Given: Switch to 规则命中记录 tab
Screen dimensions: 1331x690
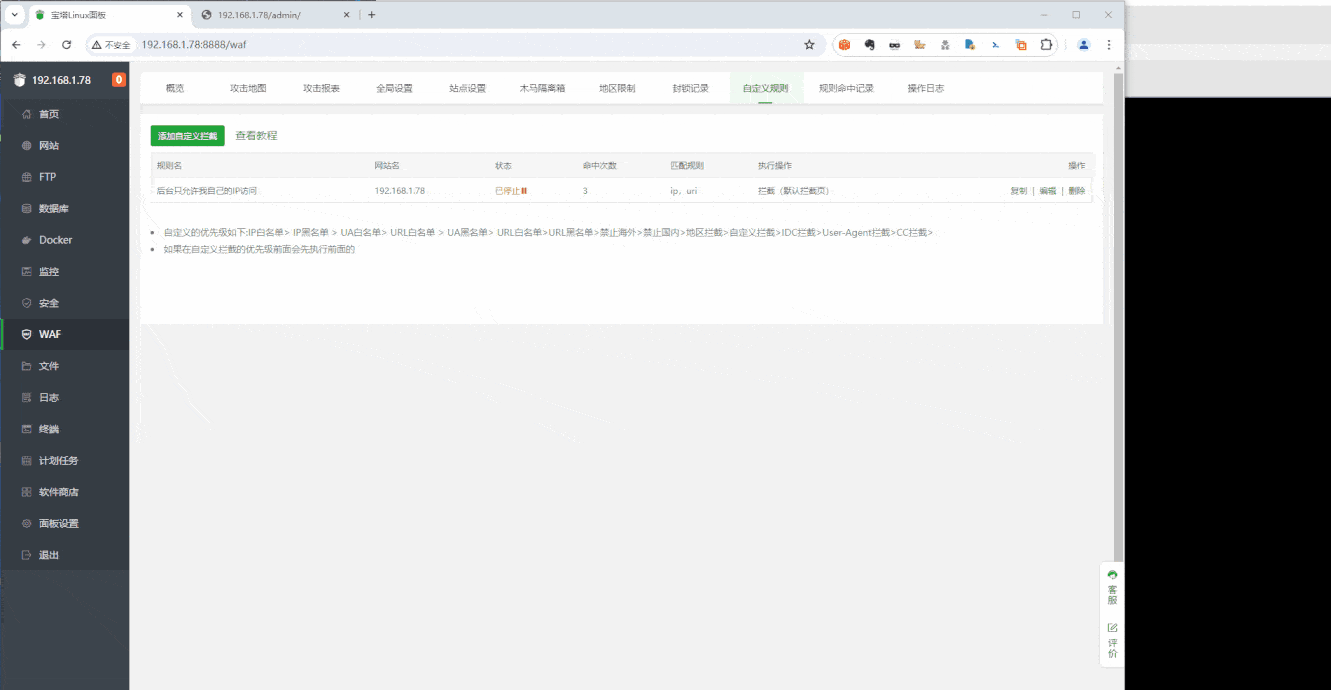Looking at the screenshot, I should pos(846,88).
